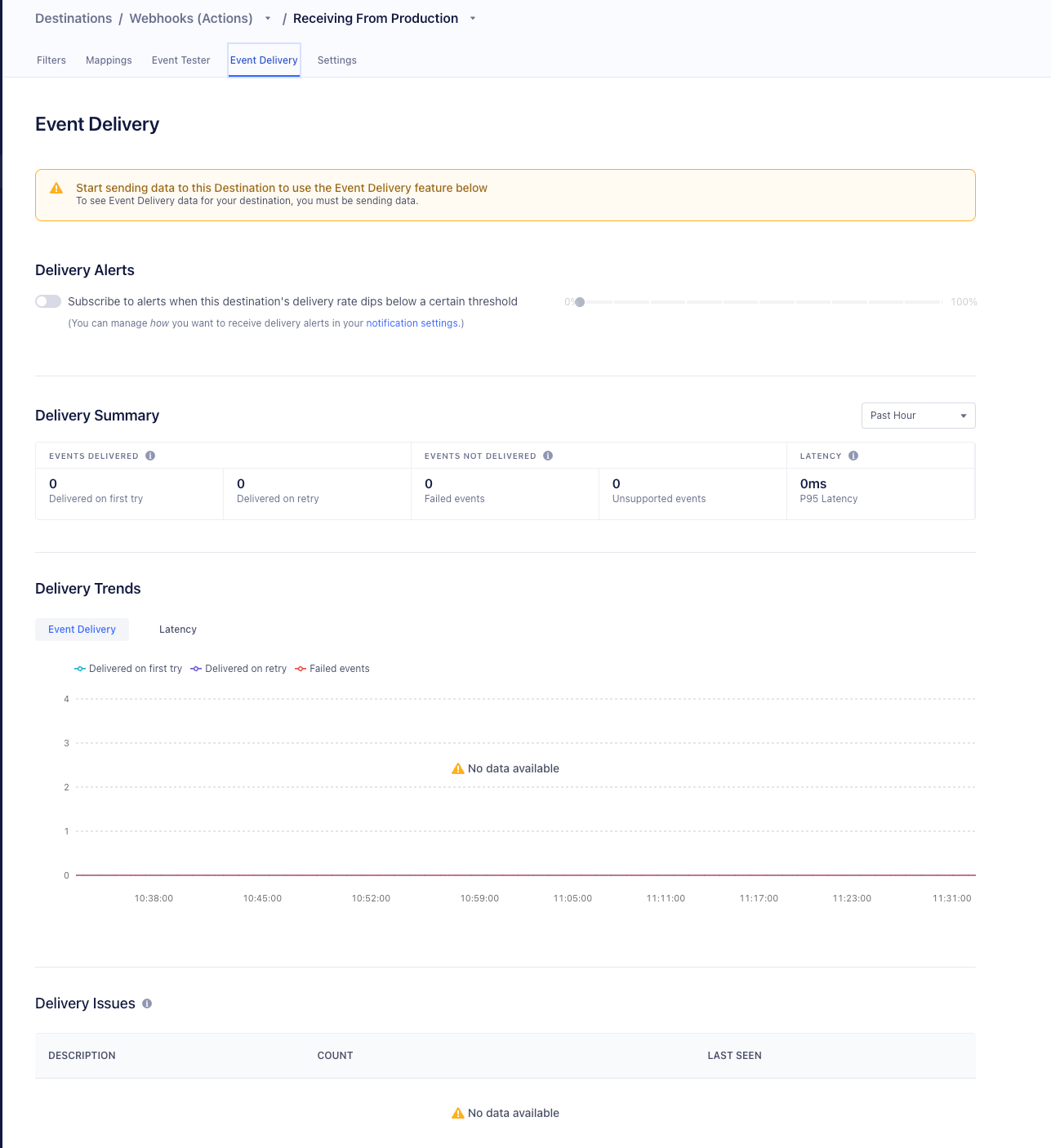This screenshot has height=1148, width=1051.
Task: Click info icon beside Events Not Delivered
Action: tap(548, 456)
